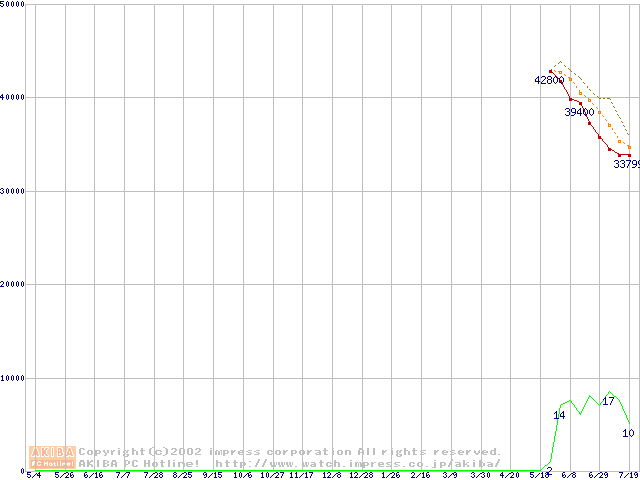This screenshot has width=640, height=480.
Task: Click the 10/27 date on x-axis
Action: tap(272, 476)
